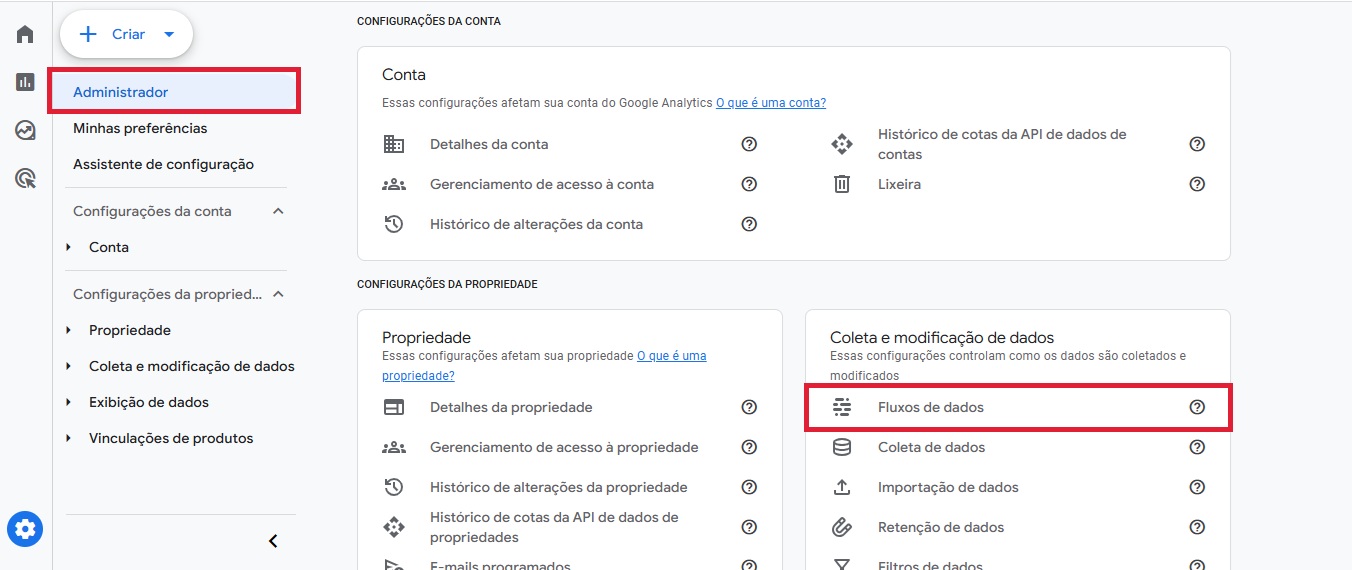Screen dimensions: 1352x570
Task: Click the Lixeira trash icon
Action: pyautogui.click(x=842, y=184)
